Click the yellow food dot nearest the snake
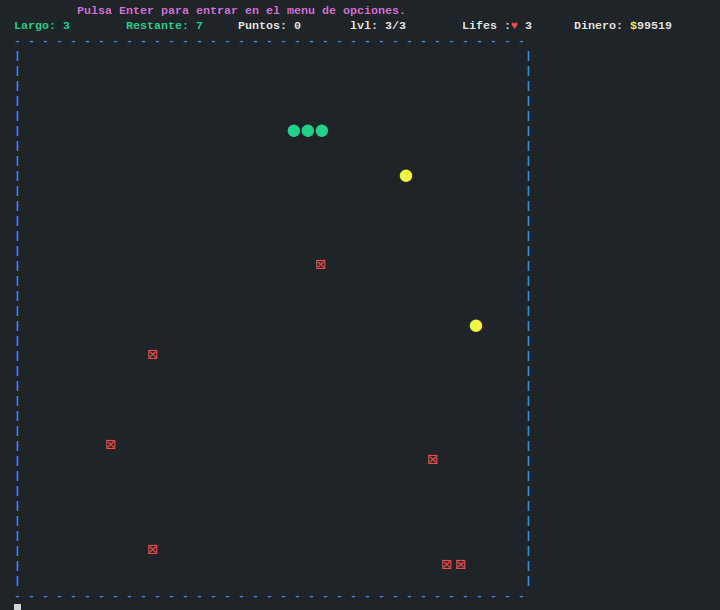 [406, 176]
